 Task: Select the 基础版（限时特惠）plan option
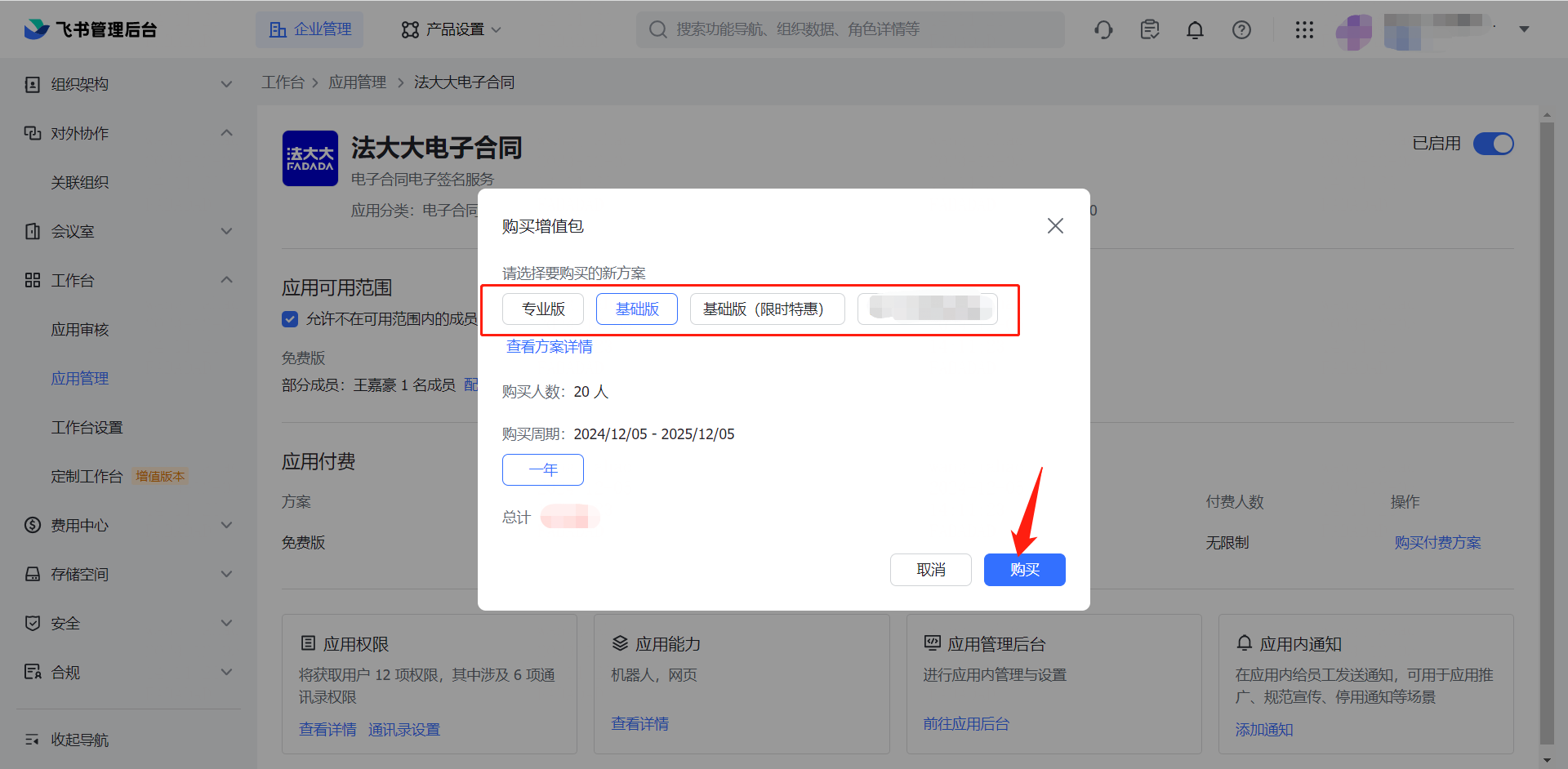click(768, 309)
